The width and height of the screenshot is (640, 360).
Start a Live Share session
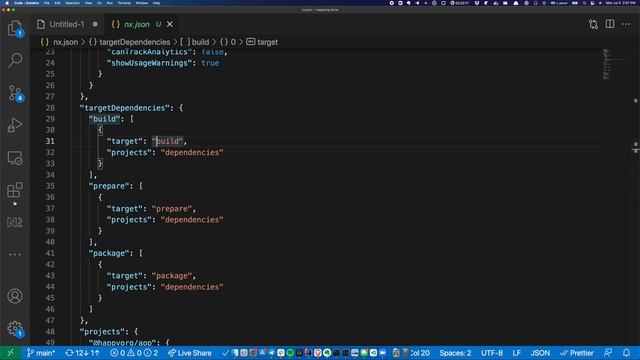(190, 353)
